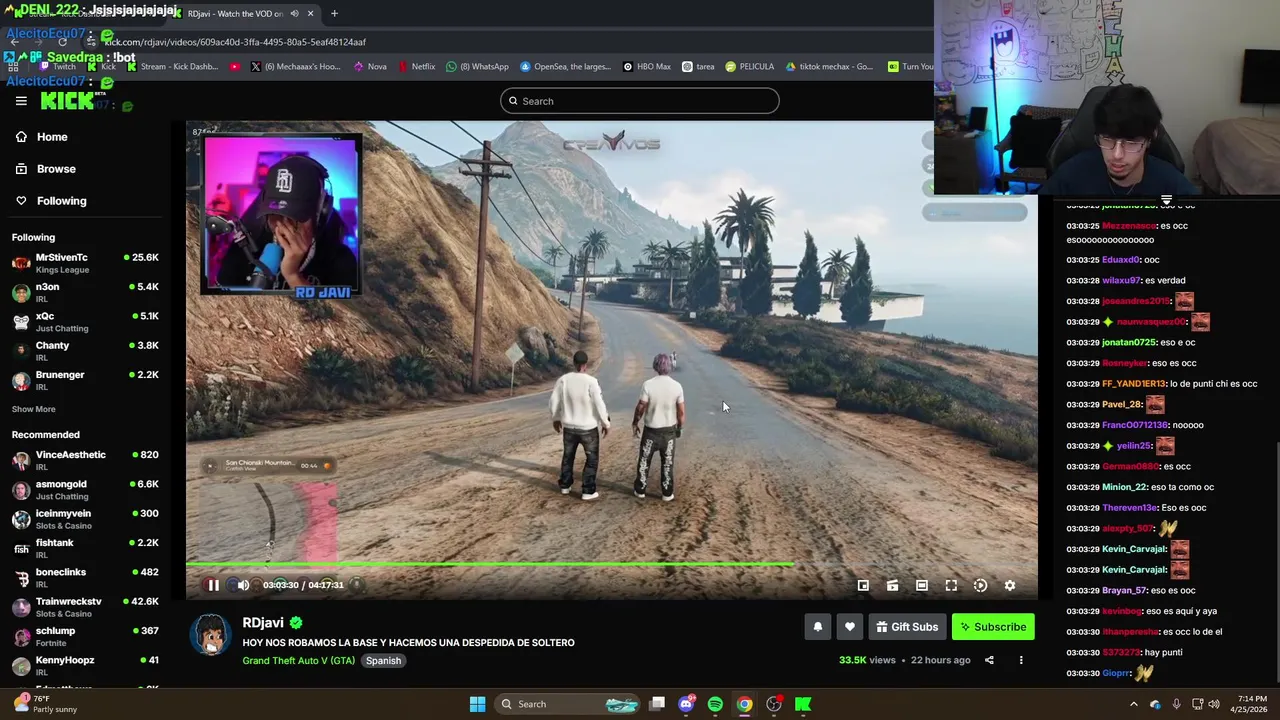This screenshot has width=1280, height=720.
Task: Open MrStivenTc channel
Action: point(86,263)
